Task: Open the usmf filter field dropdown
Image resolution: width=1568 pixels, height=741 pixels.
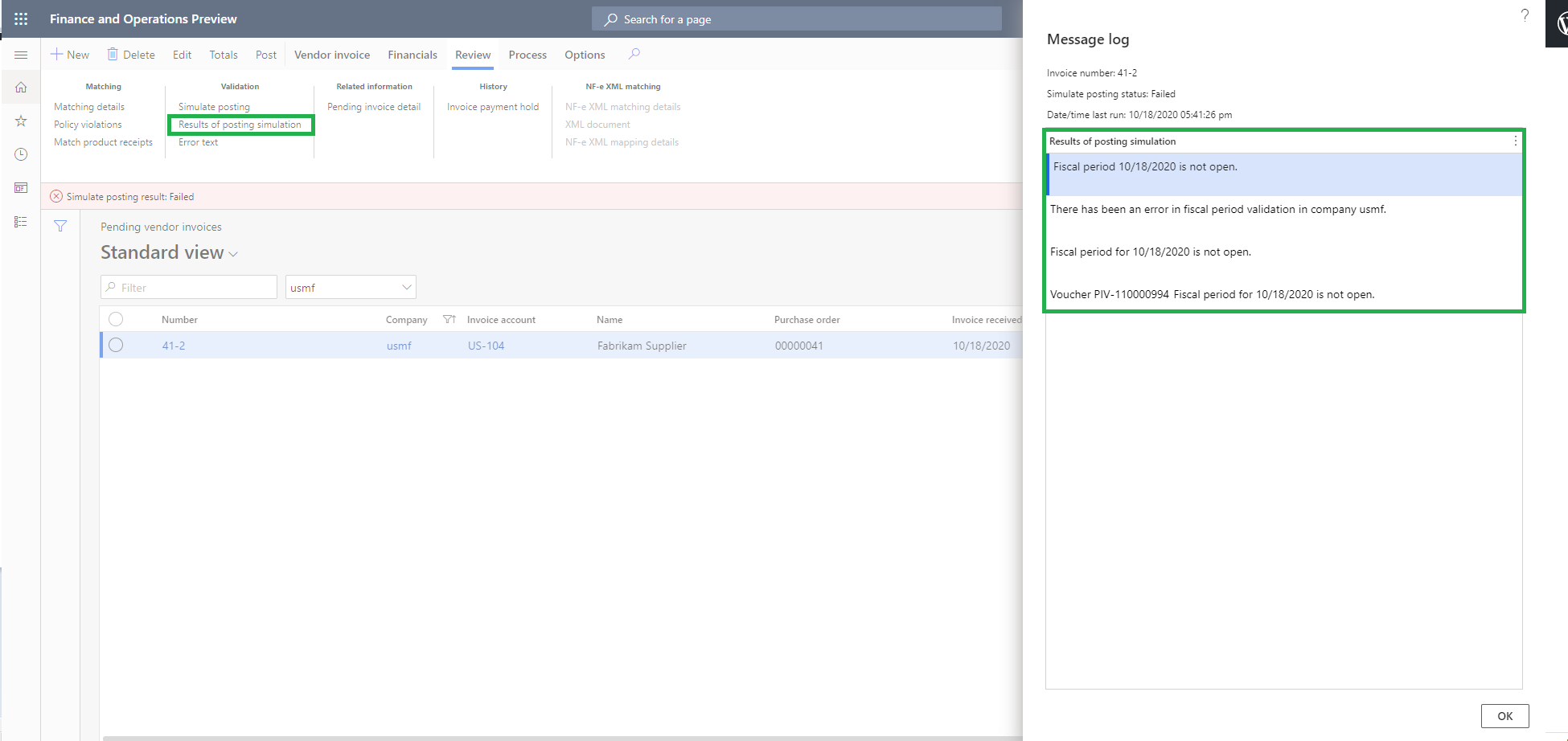Action: coord(406,288)
